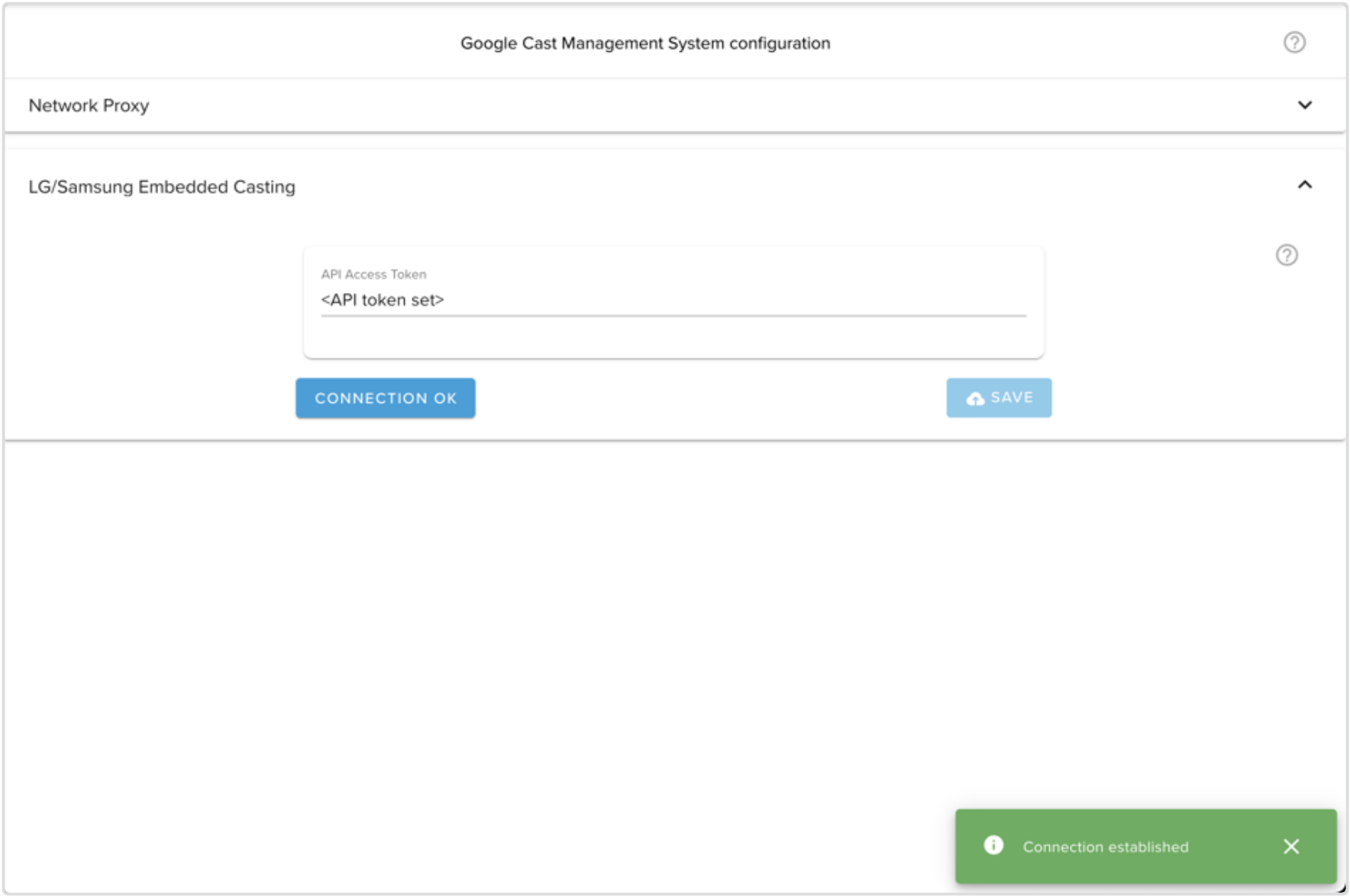This screenshot has width=1350, height=896.
Task: Click empty space right of Network Proxy label
Action: pyautogui.click(x=687, y=105)
